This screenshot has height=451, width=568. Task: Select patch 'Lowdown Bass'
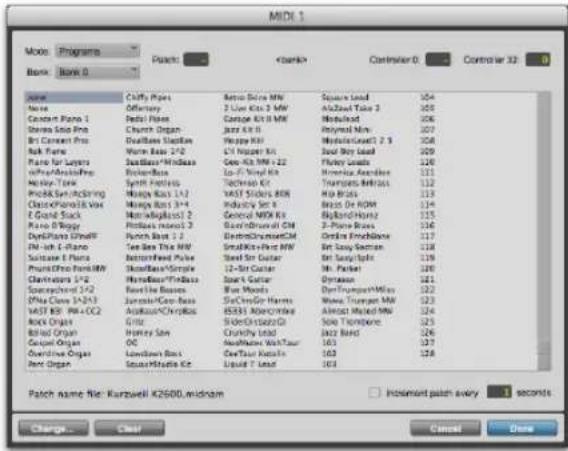coord(154,354)
